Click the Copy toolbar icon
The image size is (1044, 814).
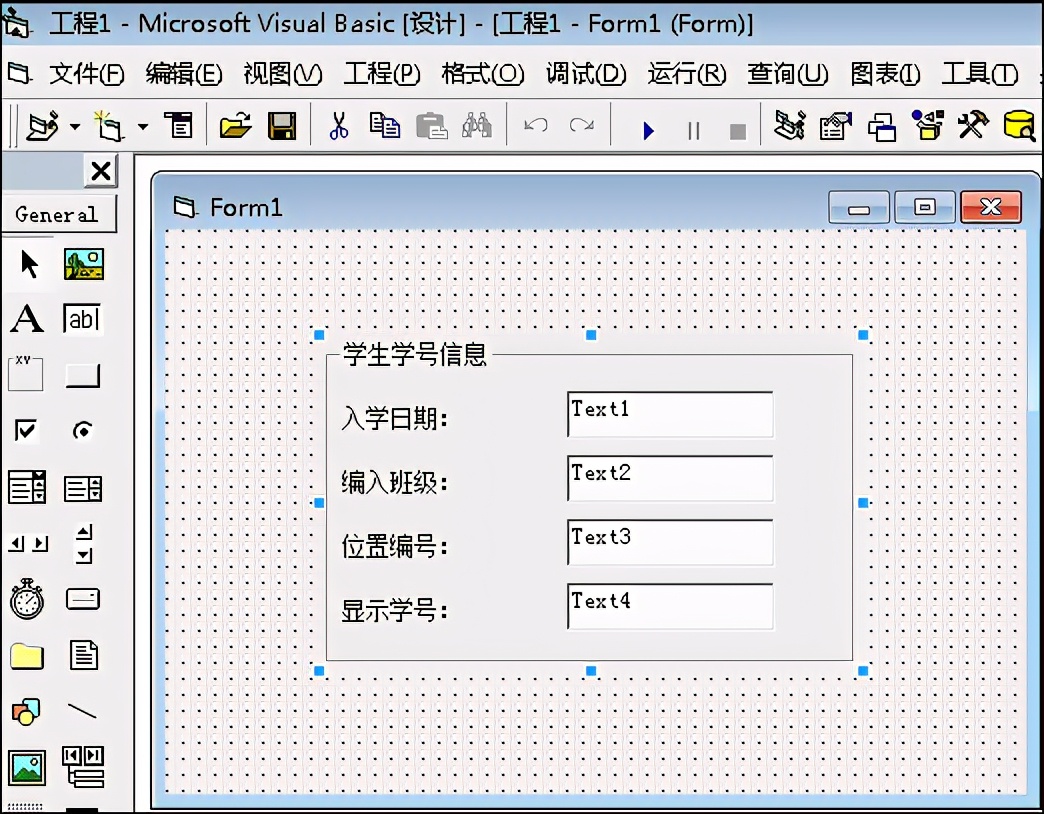click(385, 124)
